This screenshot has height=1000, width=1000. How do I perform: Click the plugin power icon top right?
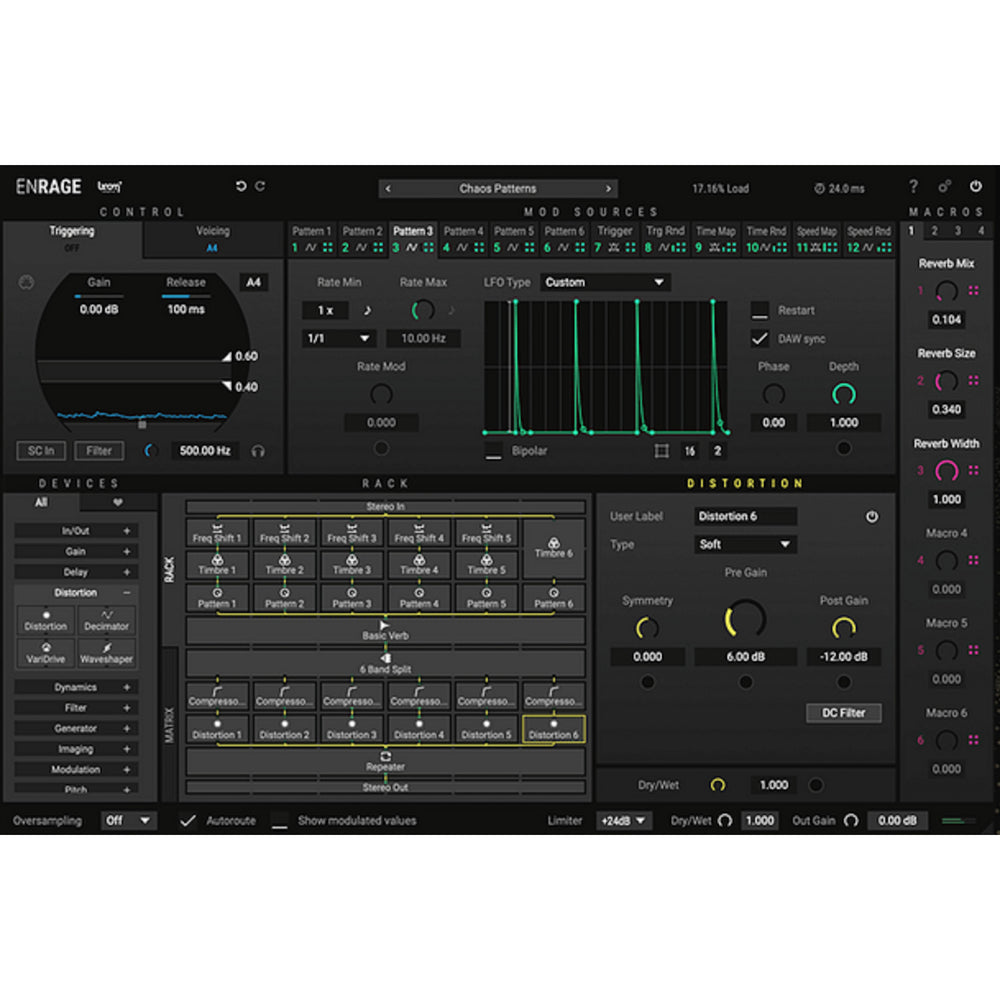976,186
